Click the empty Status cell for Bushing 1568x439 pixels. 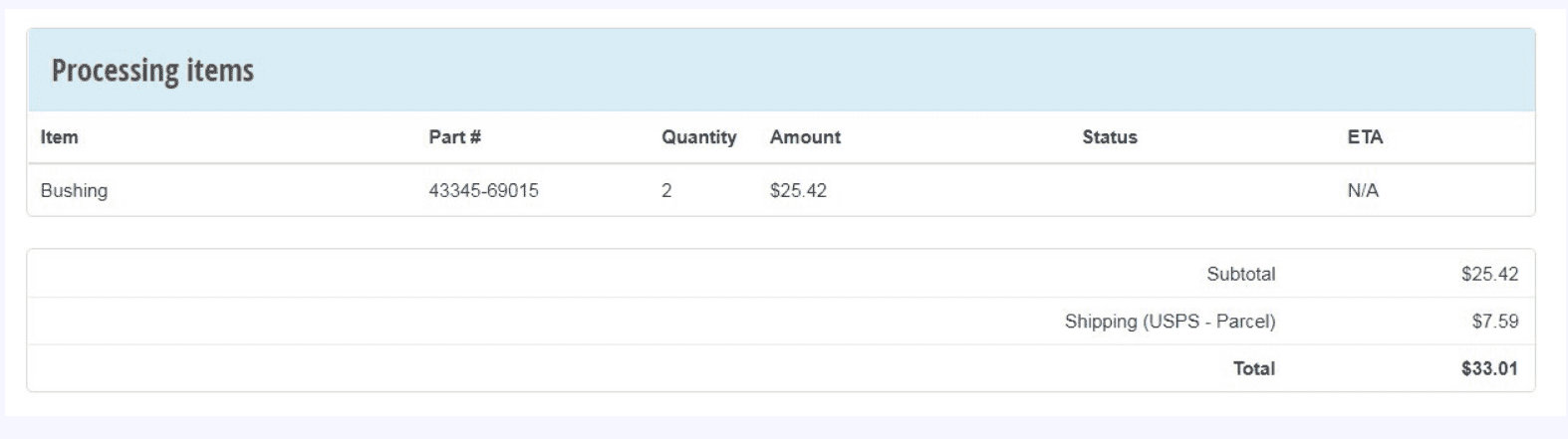(x=1109, y=190)
